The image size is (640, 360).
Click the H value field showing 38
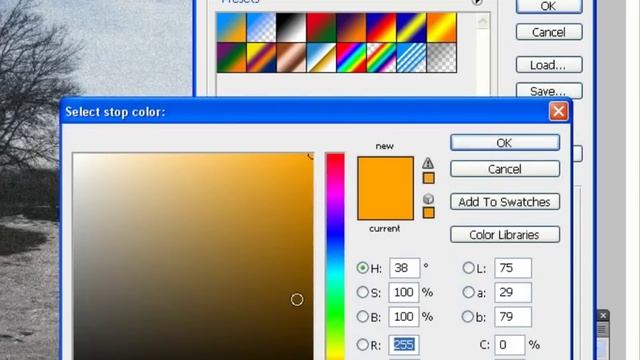click(404, 268)
